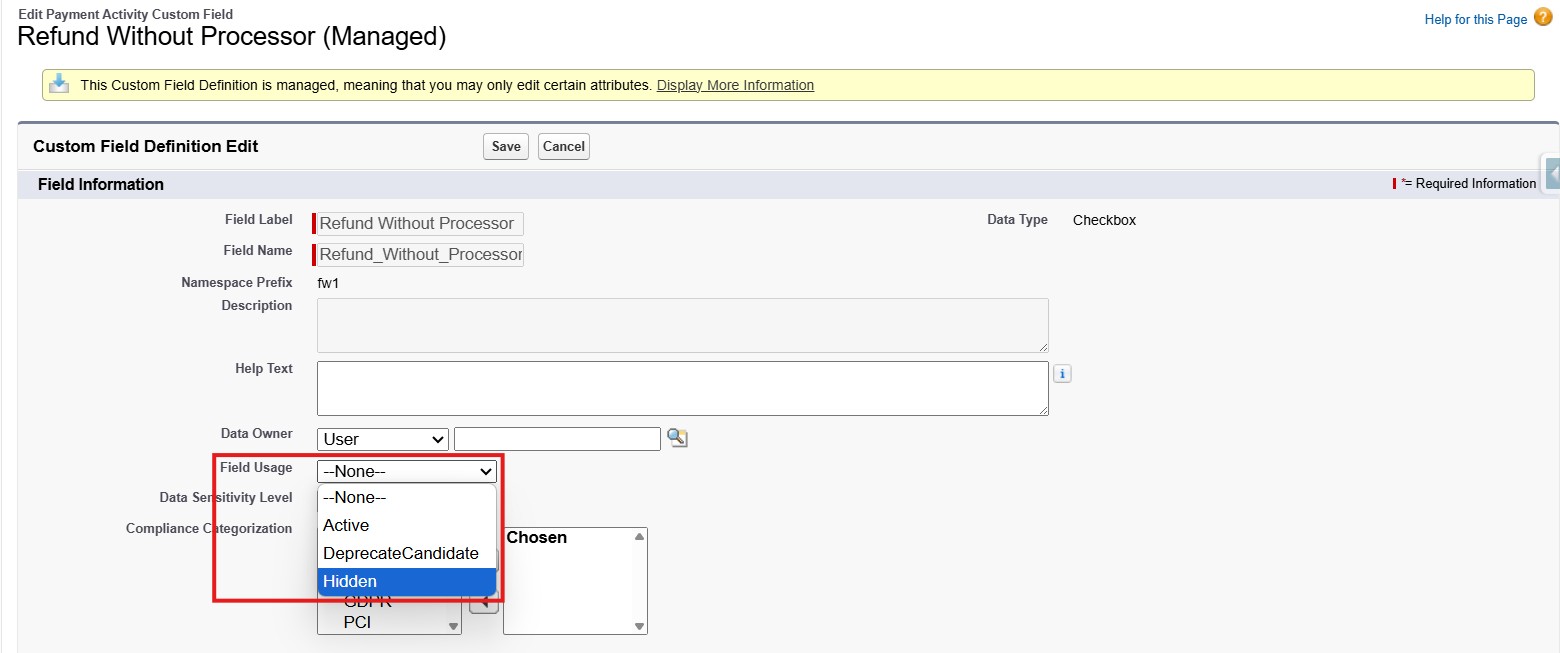Click the Field Label input
Viewport: 1560px width, 653px height.
(x=419, y=223)
